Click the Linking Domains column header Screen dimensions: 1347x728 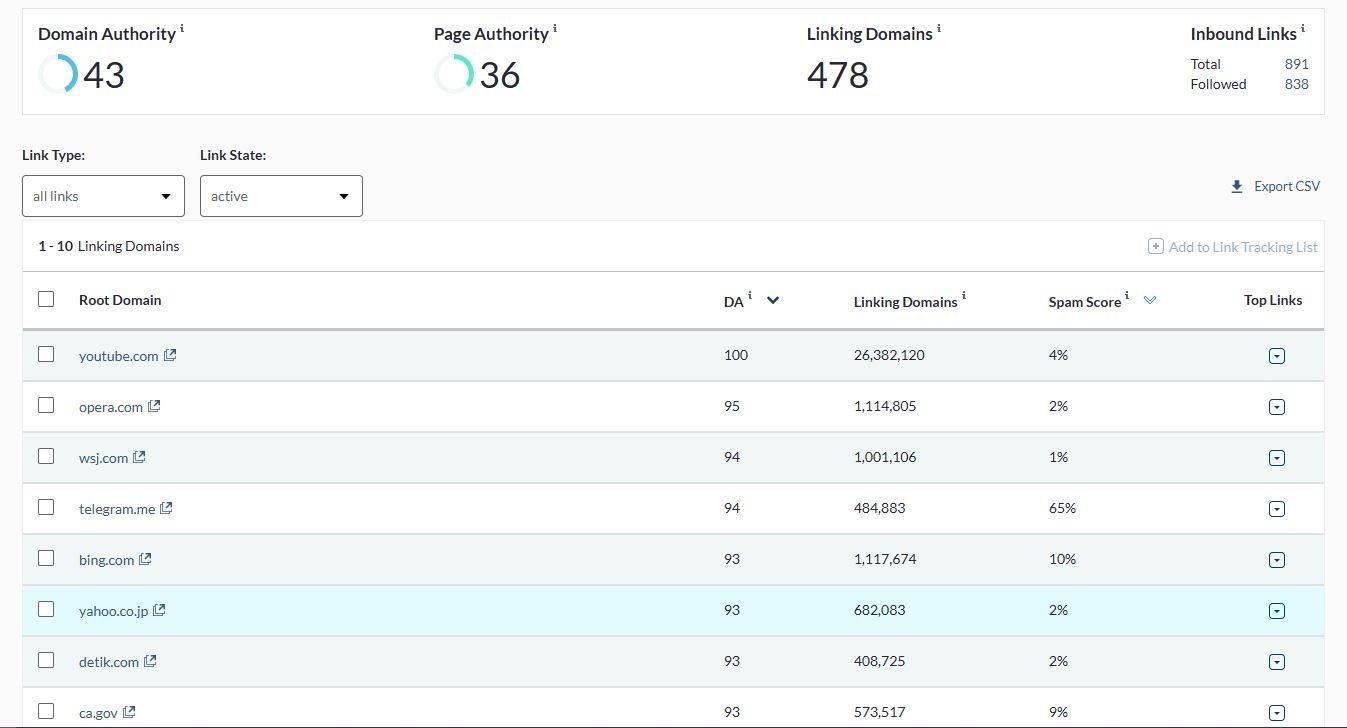905,302
